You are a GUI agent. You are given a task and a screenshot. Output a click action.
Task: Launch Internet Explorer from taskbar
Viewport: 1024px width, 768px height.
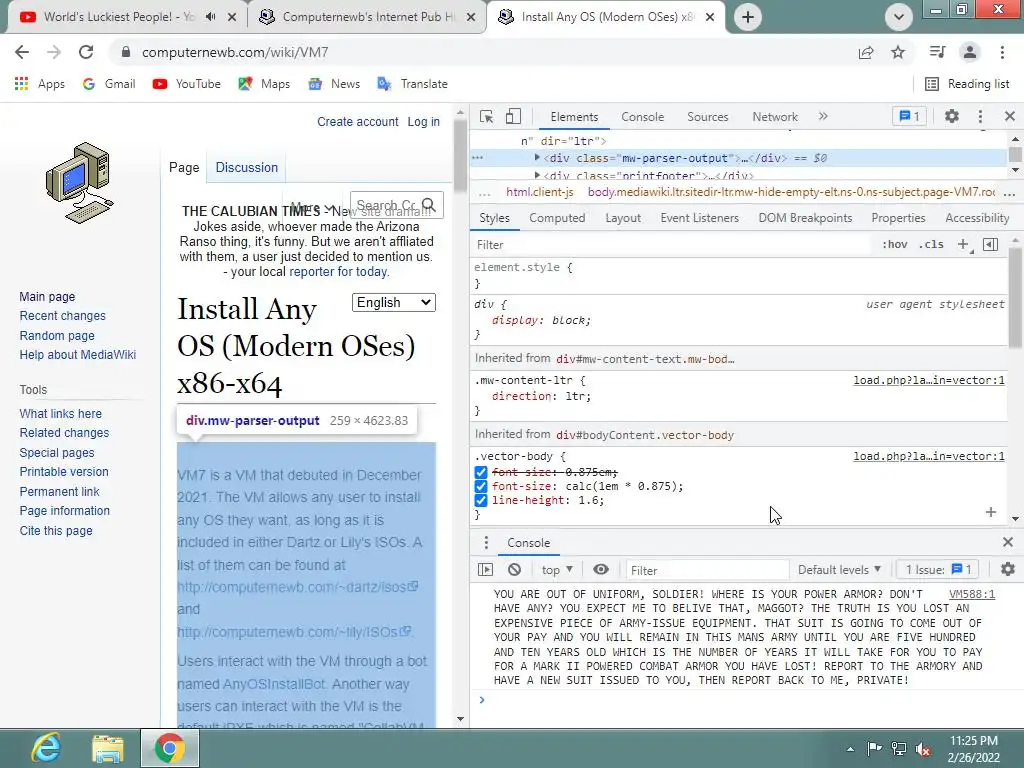pyautogui.click(x=46, y=748)
